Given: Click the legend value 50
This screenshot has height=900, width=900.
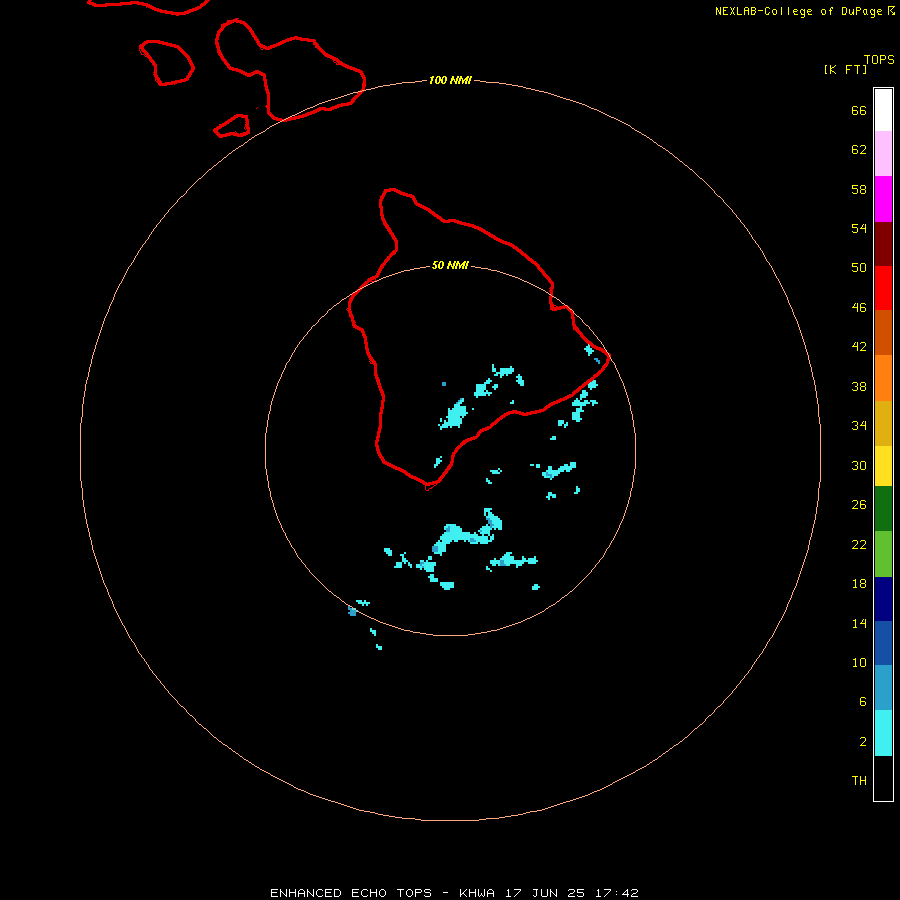Looking at the screenshot, I should [x=859, y=268].
